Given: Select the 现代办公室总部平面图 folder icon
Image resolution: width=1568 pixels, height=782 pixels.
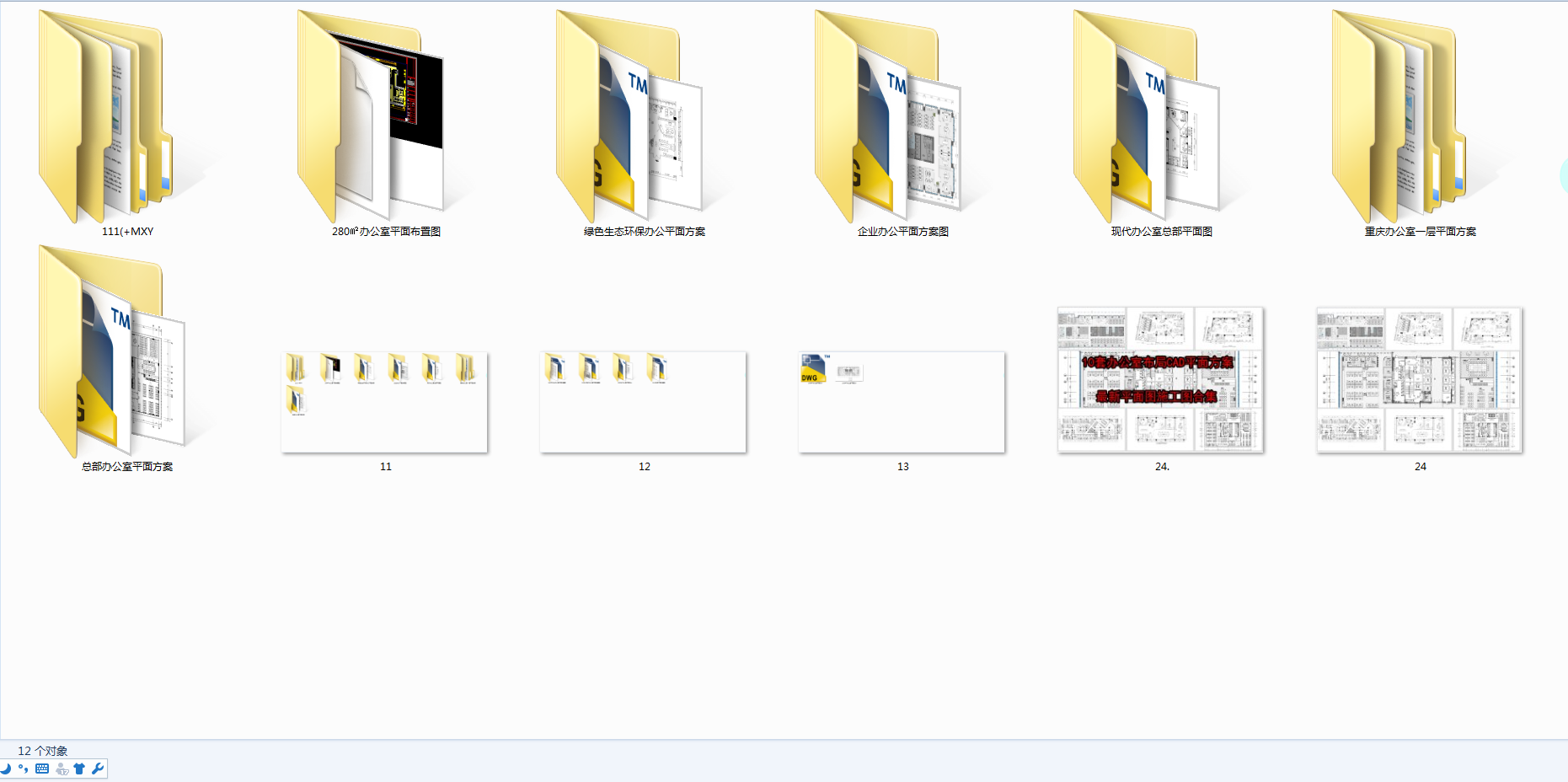Looking at the screenshot, I should [1147, 116].
